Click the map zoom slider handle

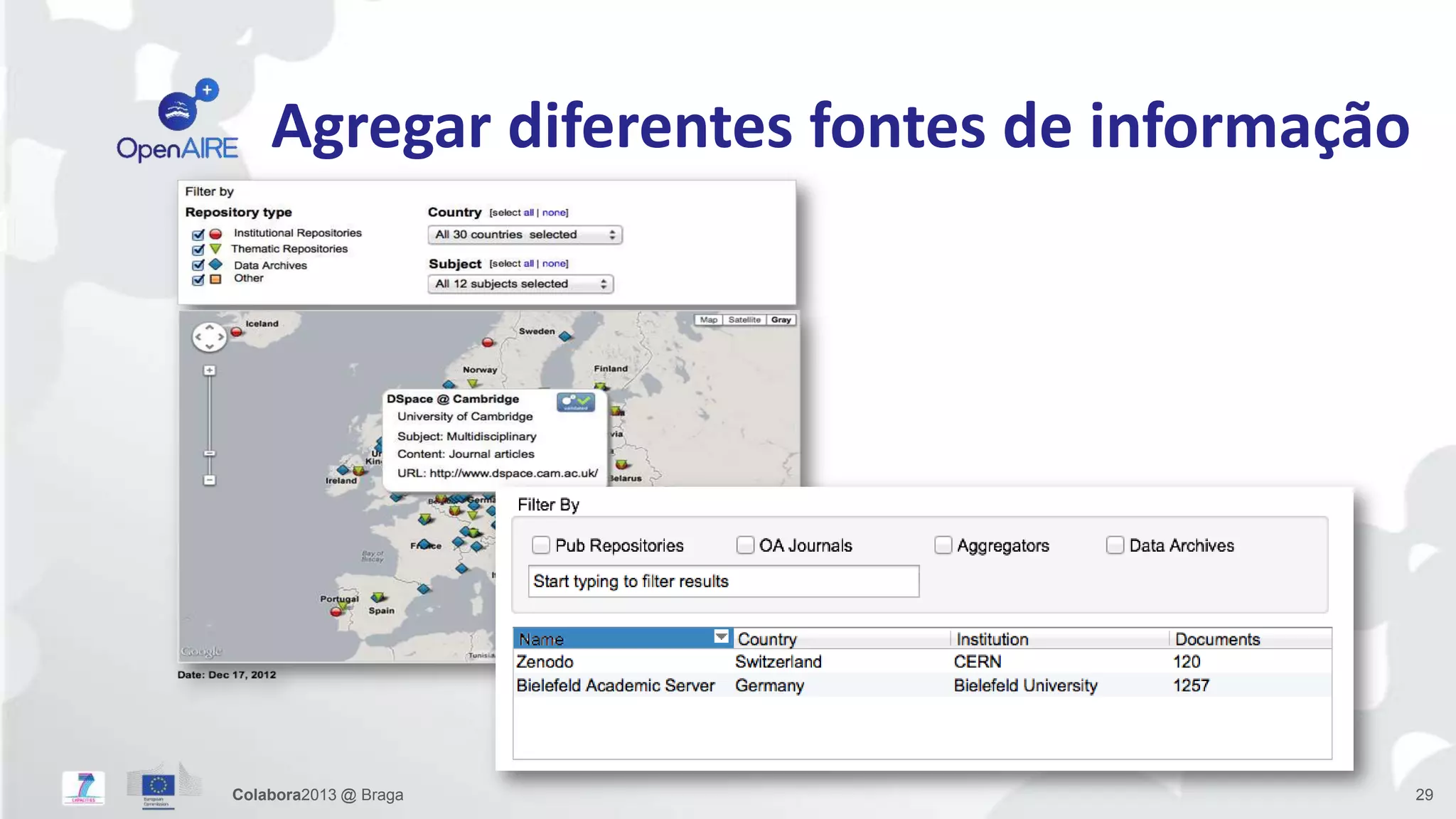pyautogui.click(x=209, y=454)
